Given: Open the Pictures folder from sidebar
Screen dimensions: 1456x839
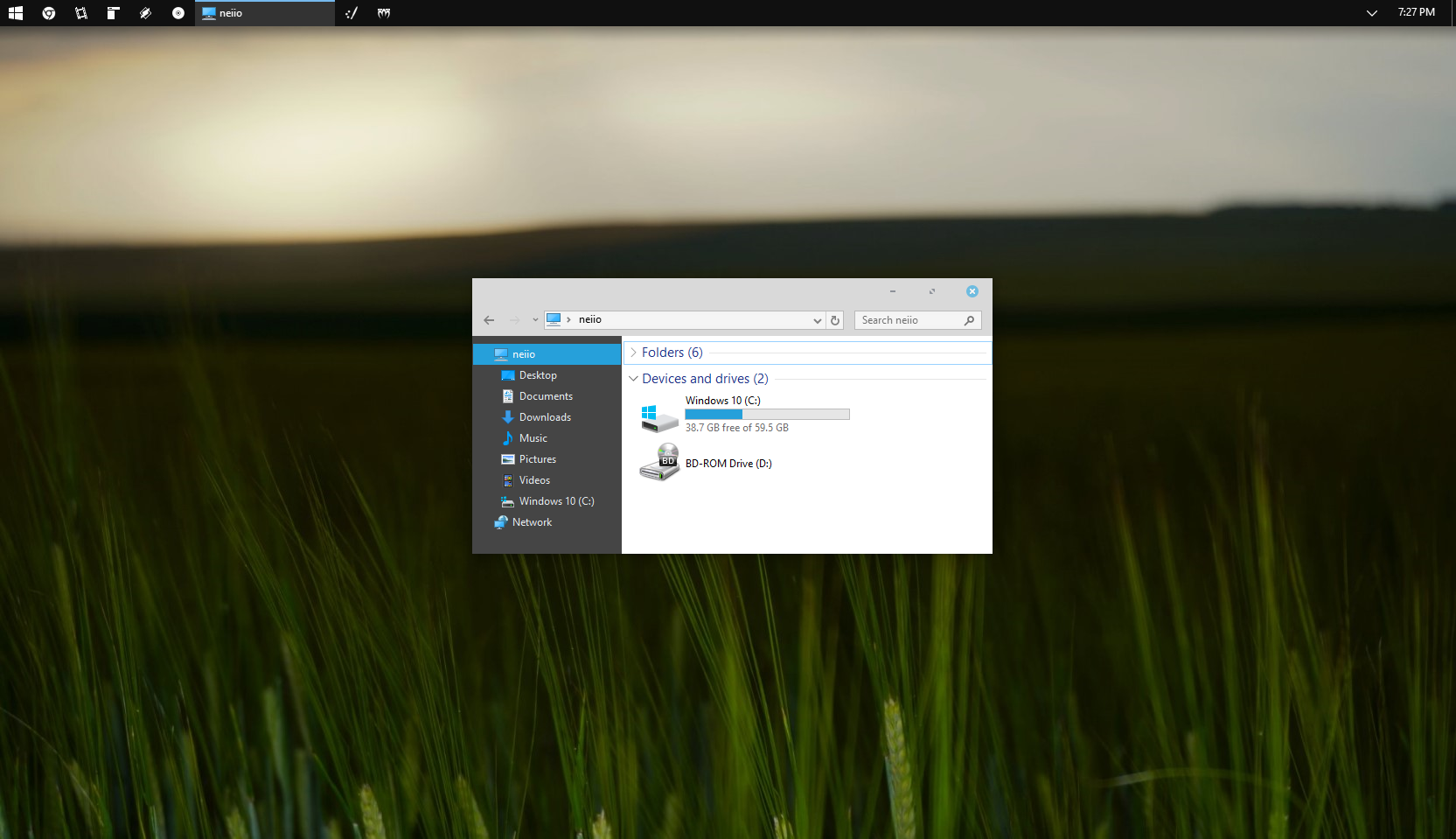Looking at the screenshot, I should click(x=536, y=458).
